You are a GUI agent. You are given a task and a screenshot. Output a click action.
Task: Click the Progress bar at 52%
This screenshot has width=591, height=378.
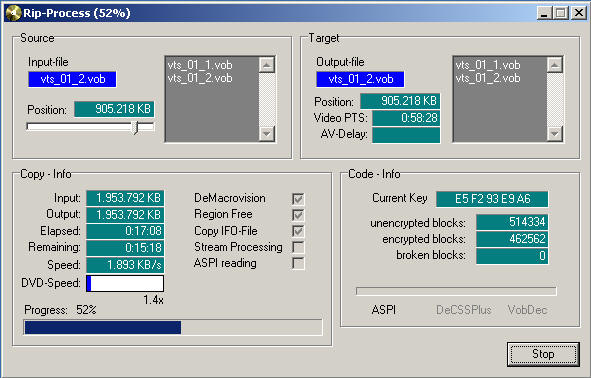pyautogui.click(x=173, y=327)
